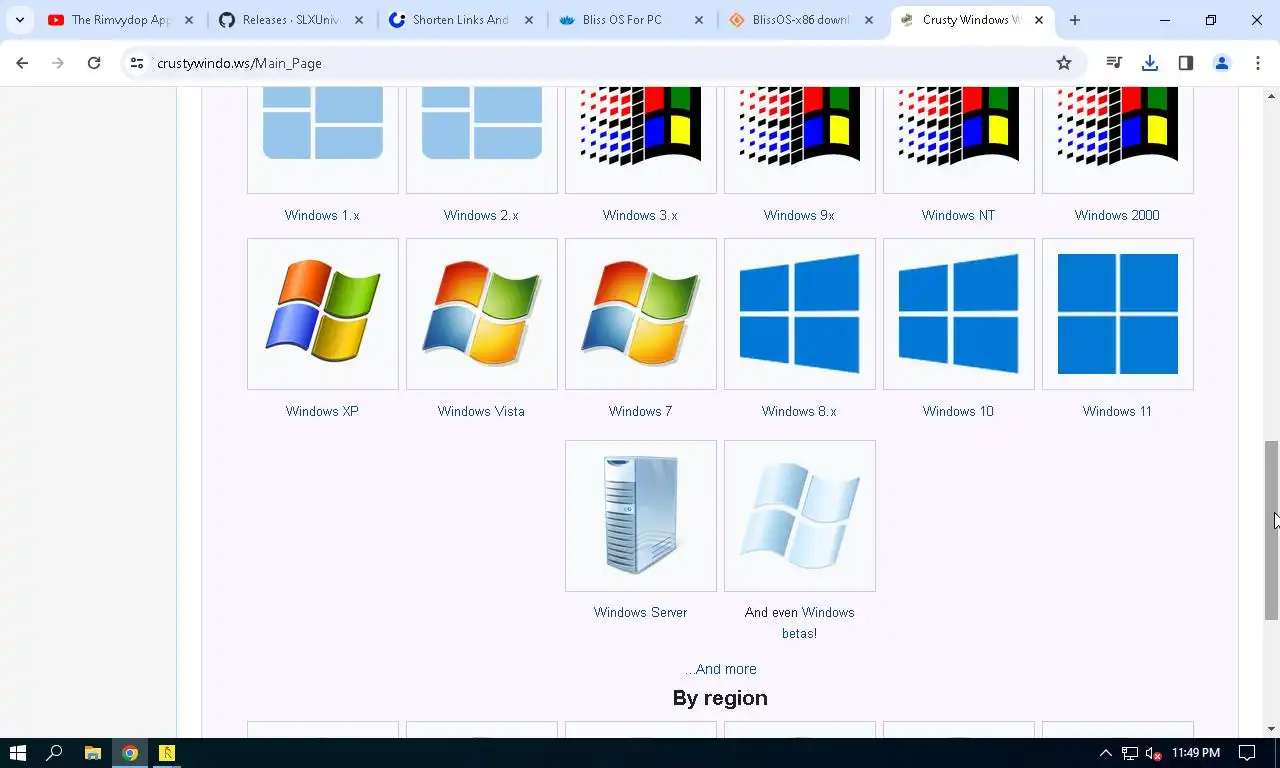Follow the Windows Server text link

pos(640,612)
